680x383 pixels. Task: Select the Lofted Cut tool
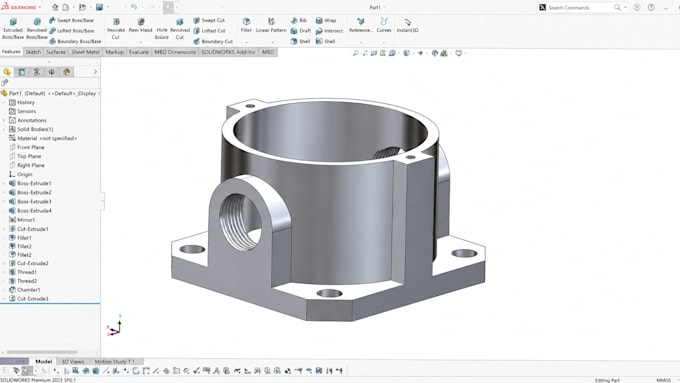coord(209,31)
